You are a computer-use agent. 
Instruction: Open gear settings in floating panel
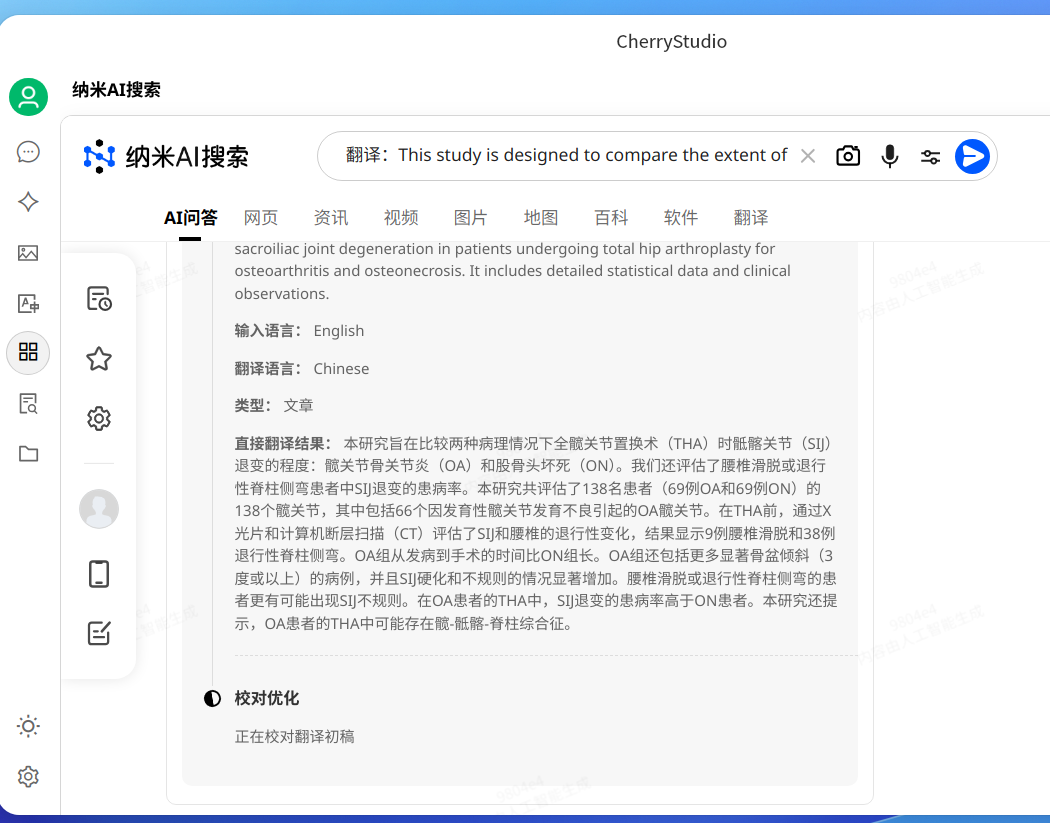tap(99, 419)
